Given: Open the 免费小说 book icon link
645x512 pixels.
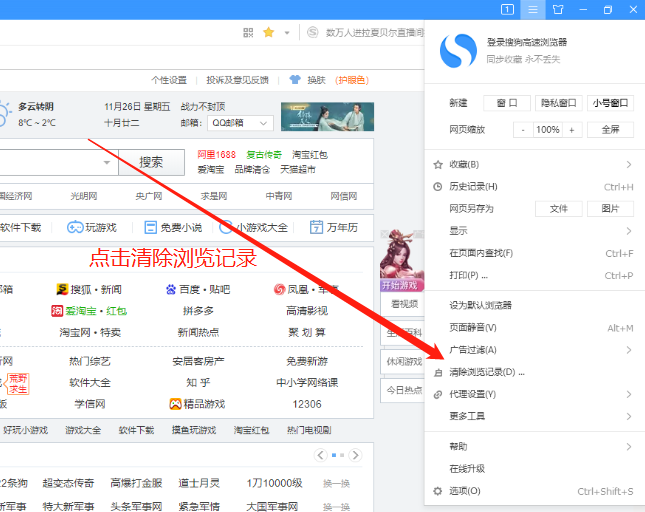Looking at the screenshot, I should (151, 227).
